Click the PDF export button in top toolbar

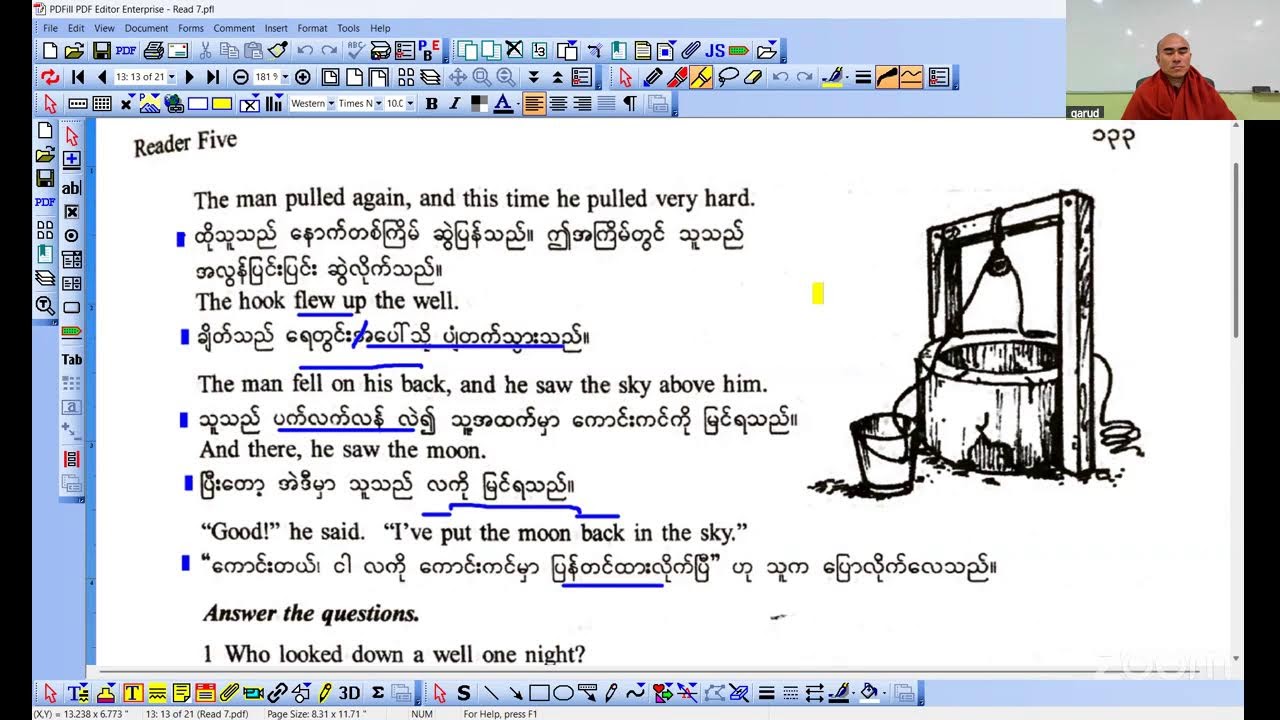click(x=126, y=50)
